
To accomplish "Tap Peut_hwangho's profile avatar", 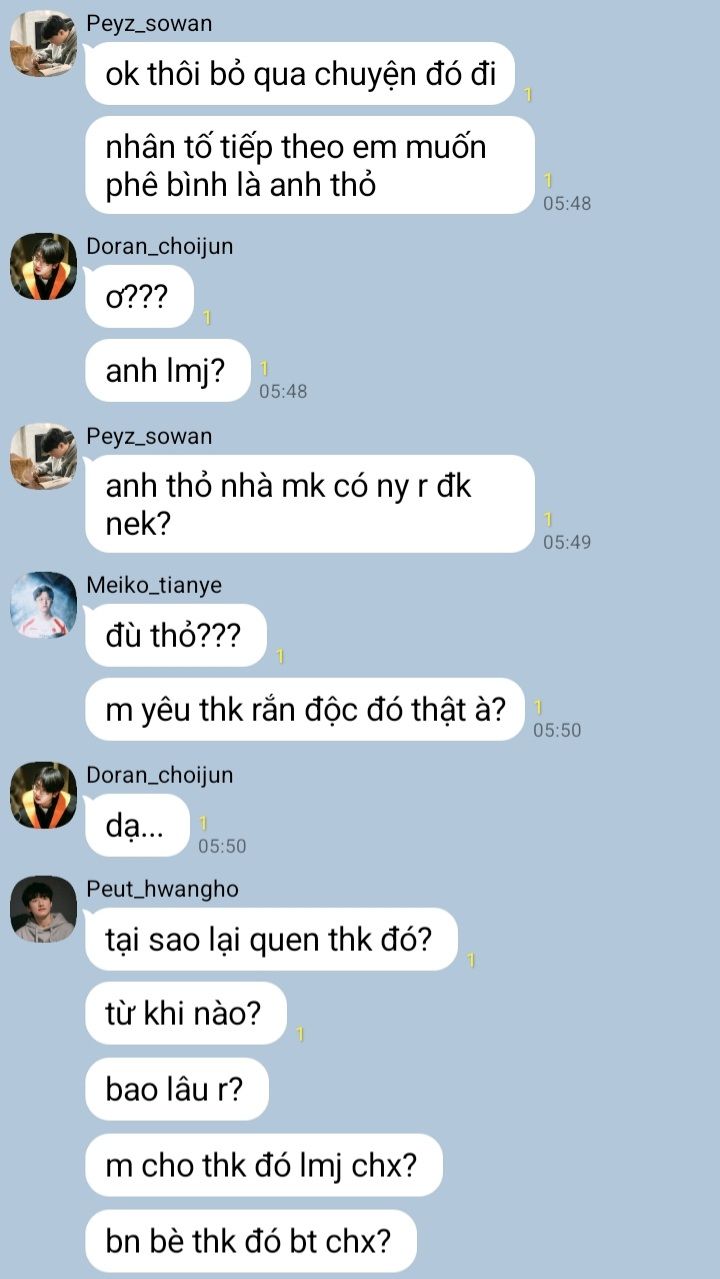I will 43,909.
